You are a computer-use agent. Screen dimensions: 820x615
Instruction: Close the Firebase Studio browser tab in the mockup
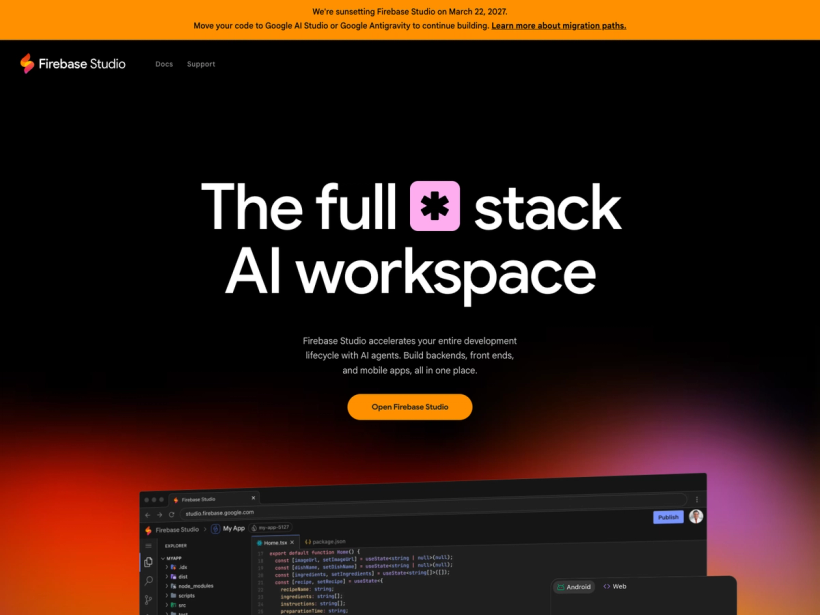253,498
